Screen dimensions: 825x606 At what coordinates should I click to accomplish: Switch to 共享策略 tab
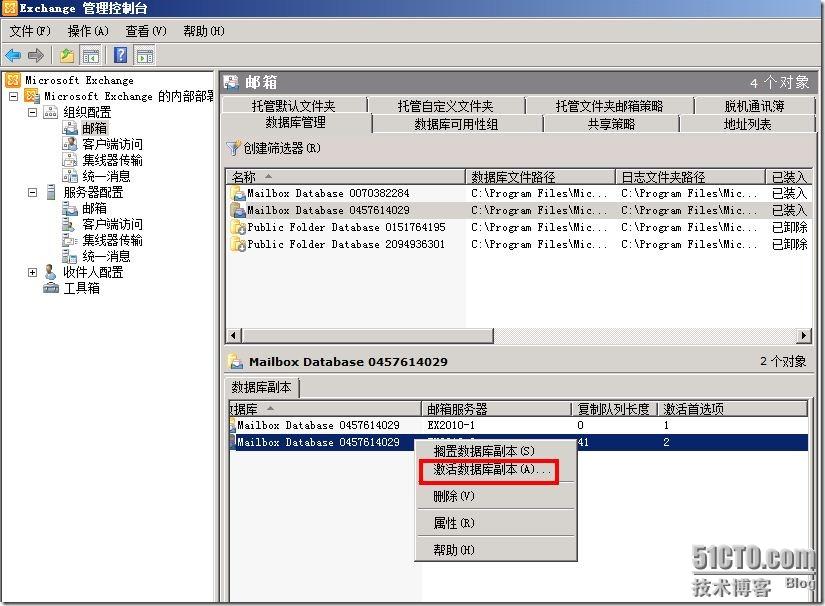[611, 124]
